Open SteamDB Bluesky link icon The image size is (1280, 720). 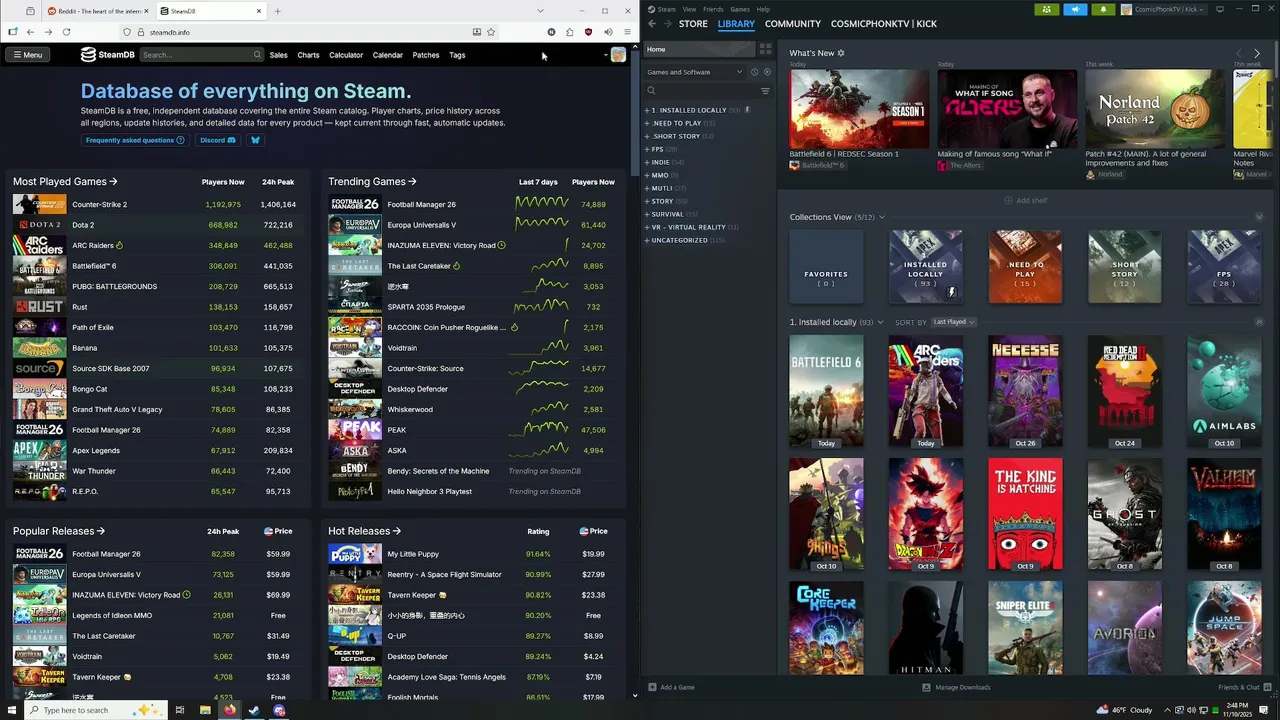point(255,140)
